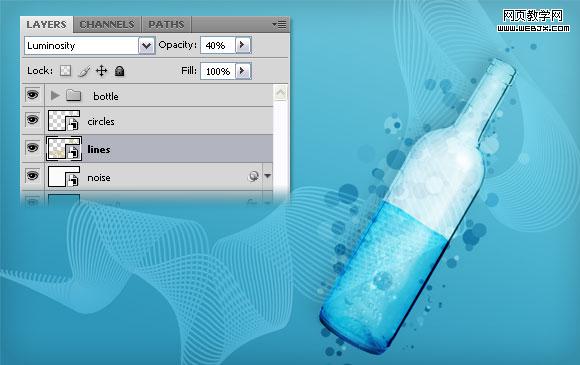Viewport: 580px width, 365px height.
Task: Open the Luminosity blend mode dropdown
Action: click(146, 46)
